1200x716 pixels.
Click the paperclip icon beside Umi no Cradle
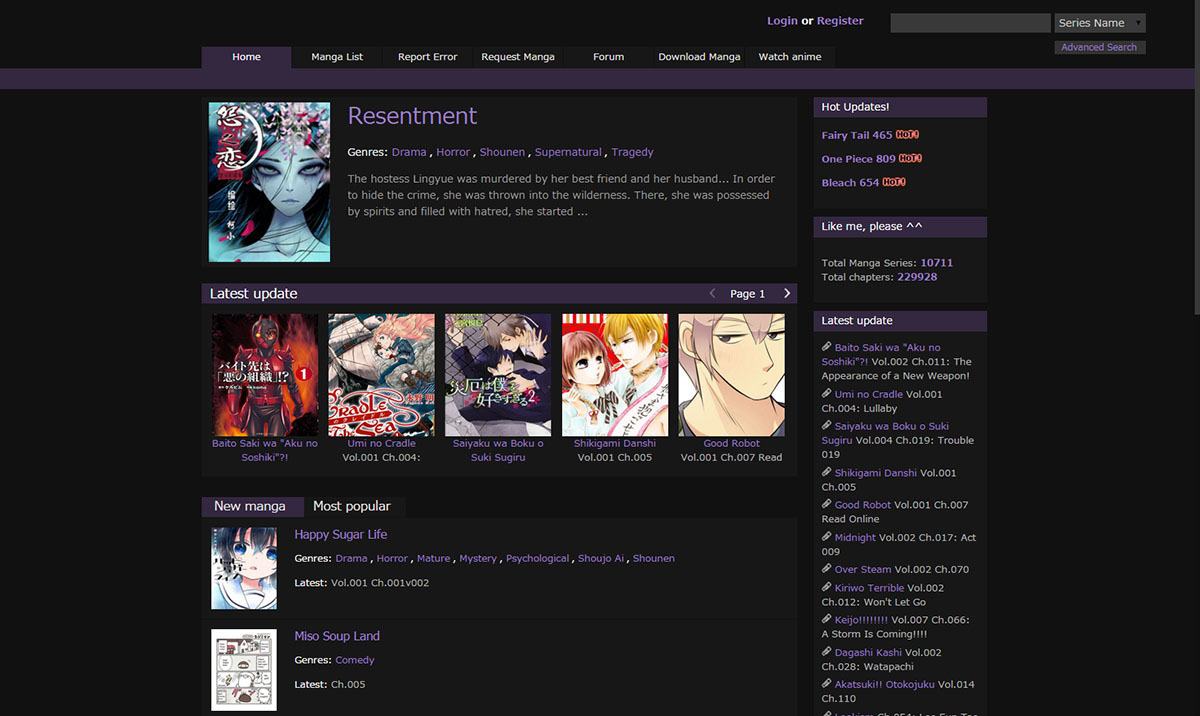pyautogui.click(x=827, y=394)
